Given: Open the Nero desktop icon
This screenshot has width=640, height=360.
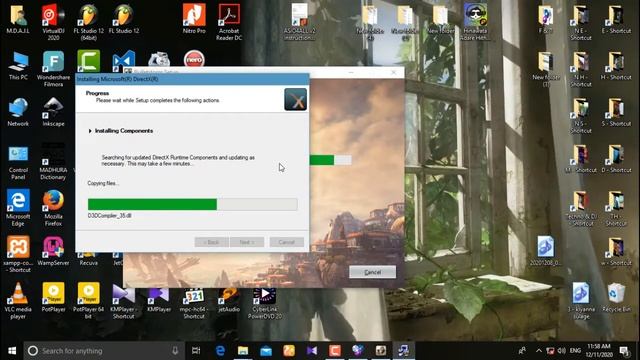Looking at the screenshot, I should pos(194,59).
